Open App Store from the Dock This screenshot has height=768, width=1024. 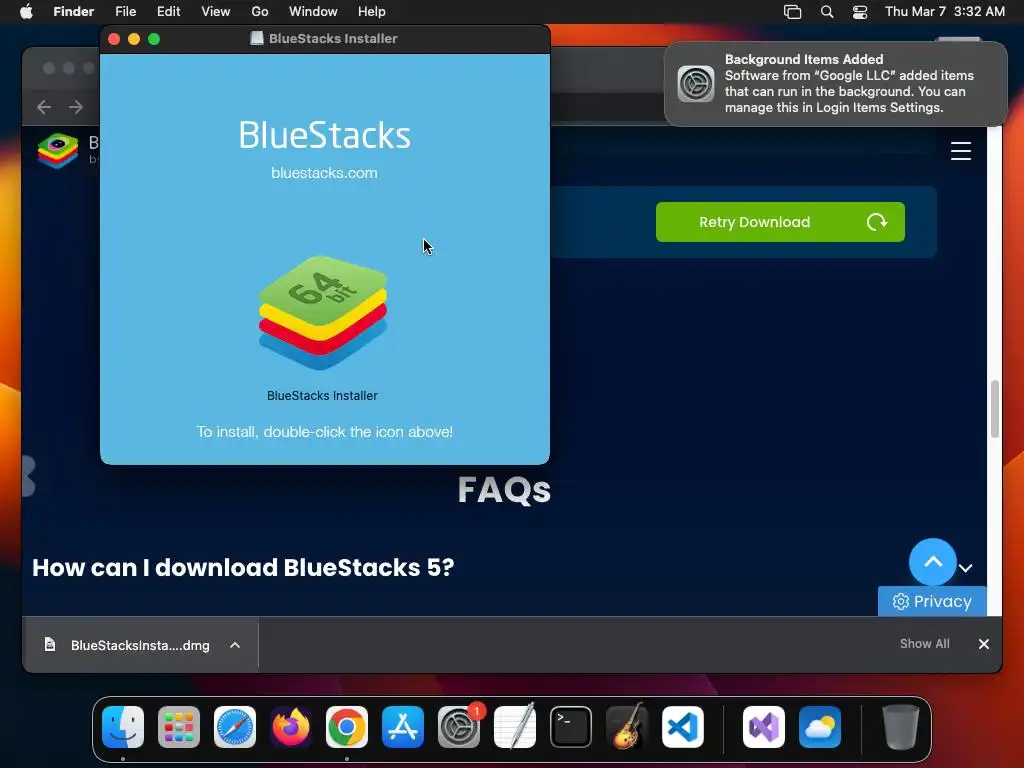[x=403, y=727]
